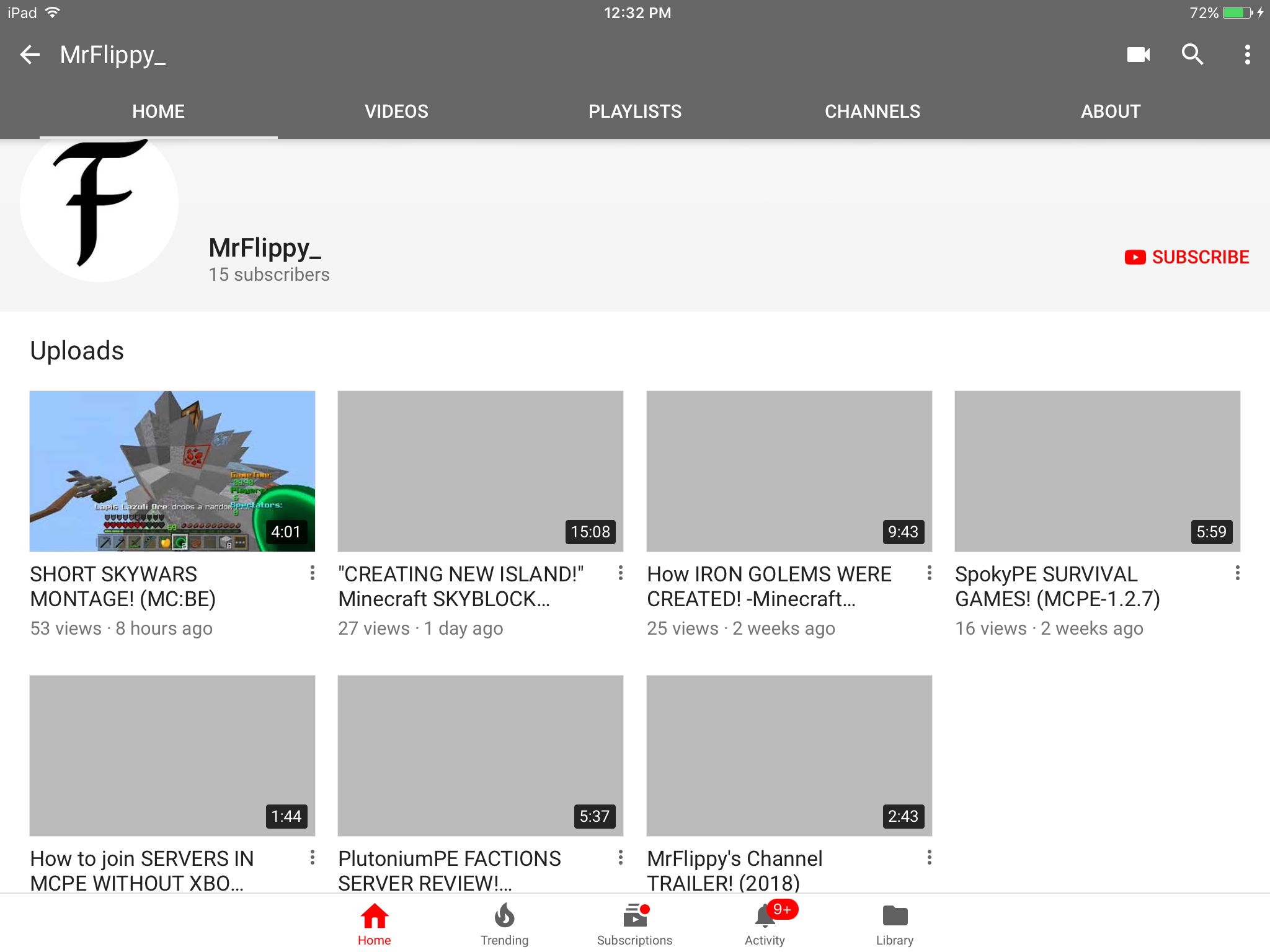Tap the Wi-Fi icon in status bar
Screen dimensions: 1270x952
pyautogui.click(x=53, y=12)
